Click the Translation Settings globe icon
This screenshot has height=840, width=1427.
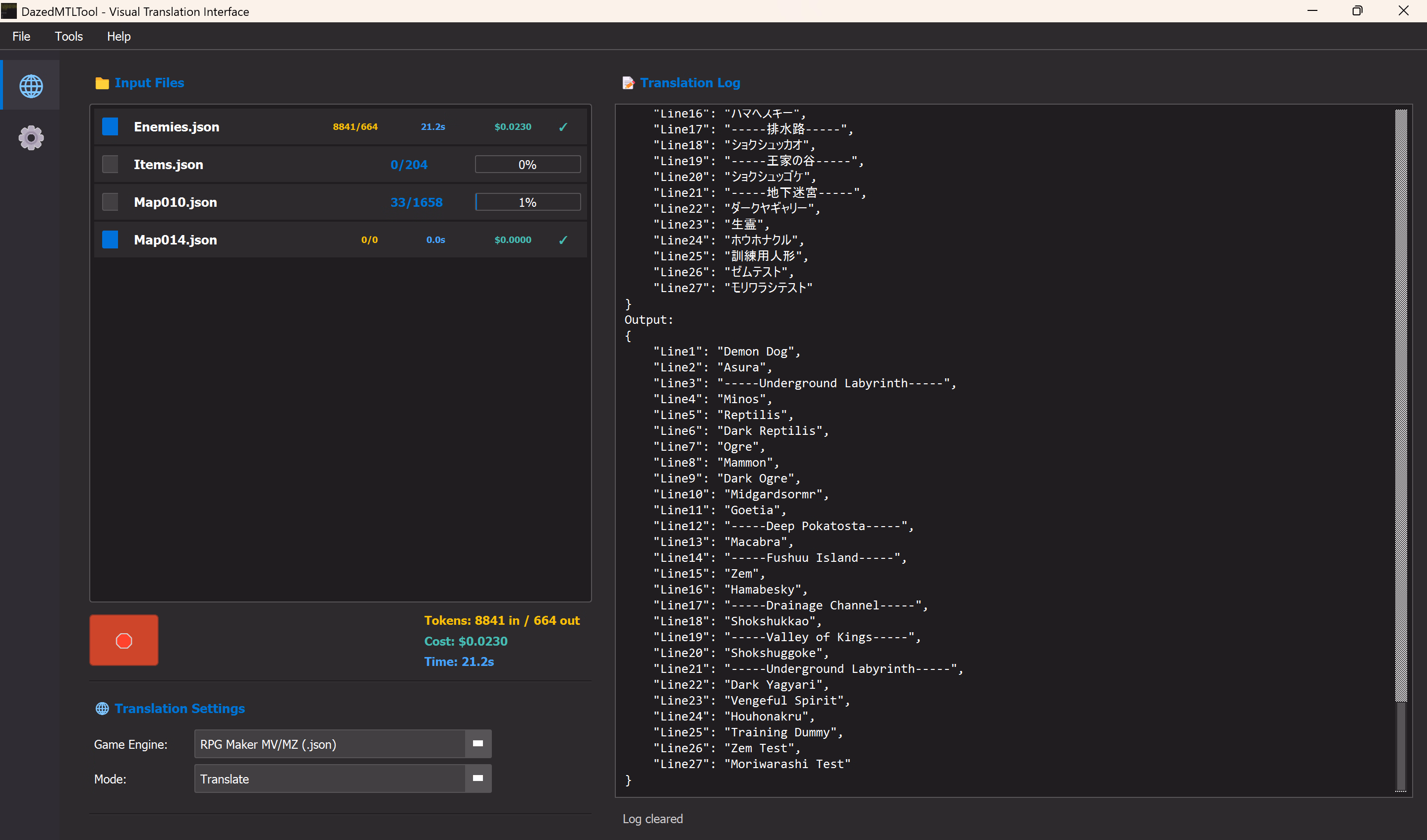click(x=102, y=709)
